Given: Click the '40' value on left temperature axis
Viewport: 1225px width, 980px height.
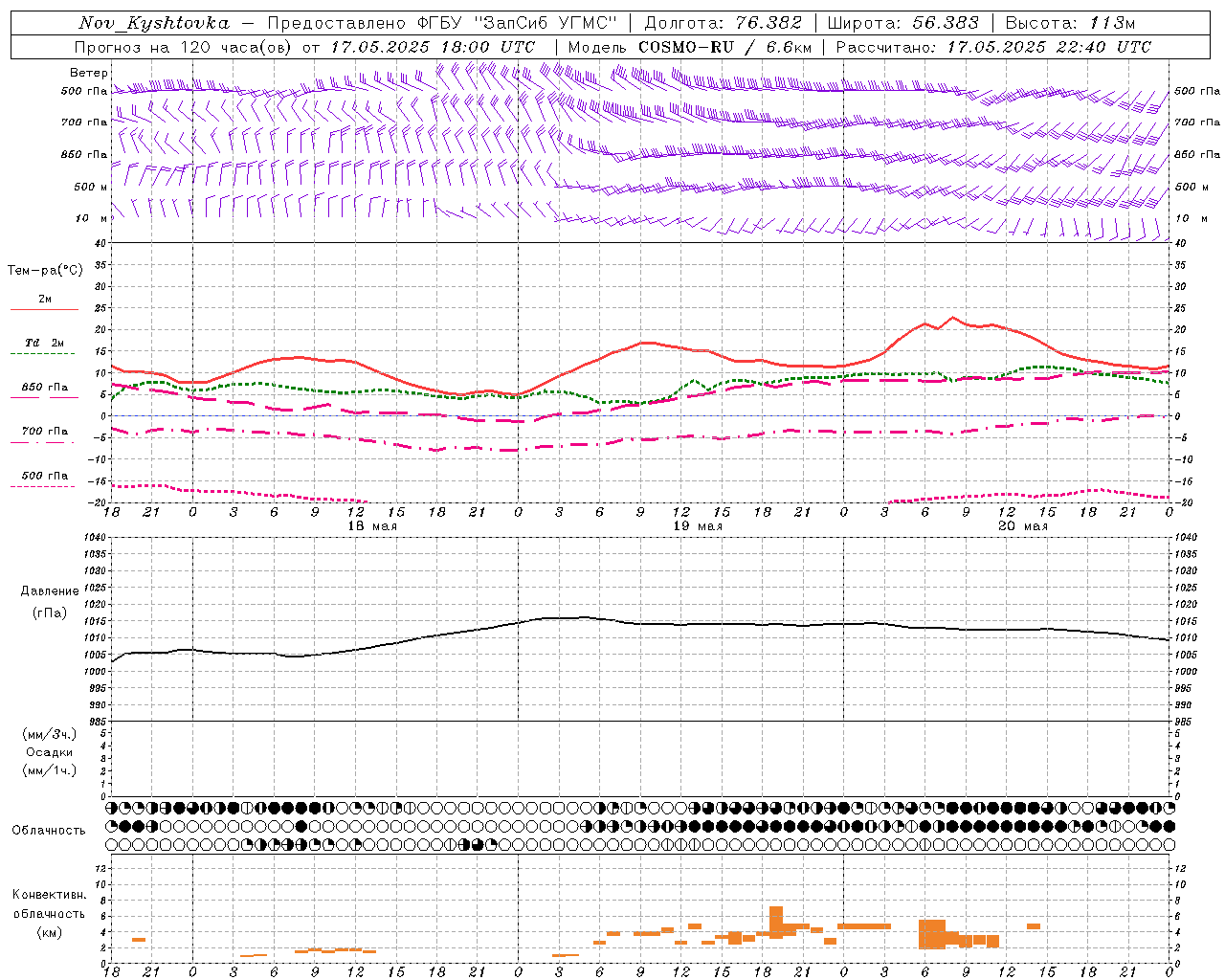Looking at the screenshot, I should tap(99, 244).
